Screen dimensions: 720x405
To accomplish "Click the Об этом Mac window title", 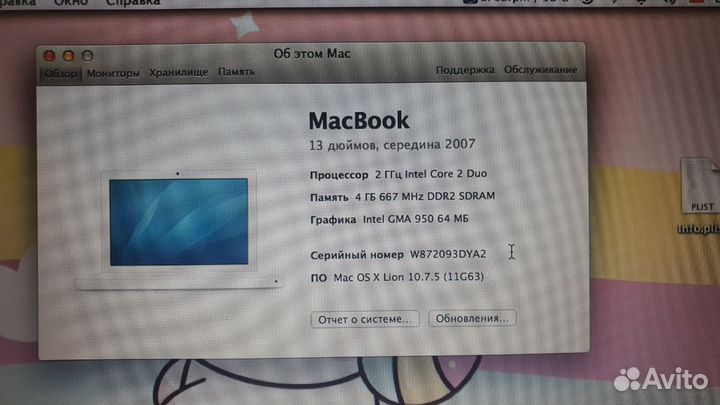I will (x=312, y=54).
